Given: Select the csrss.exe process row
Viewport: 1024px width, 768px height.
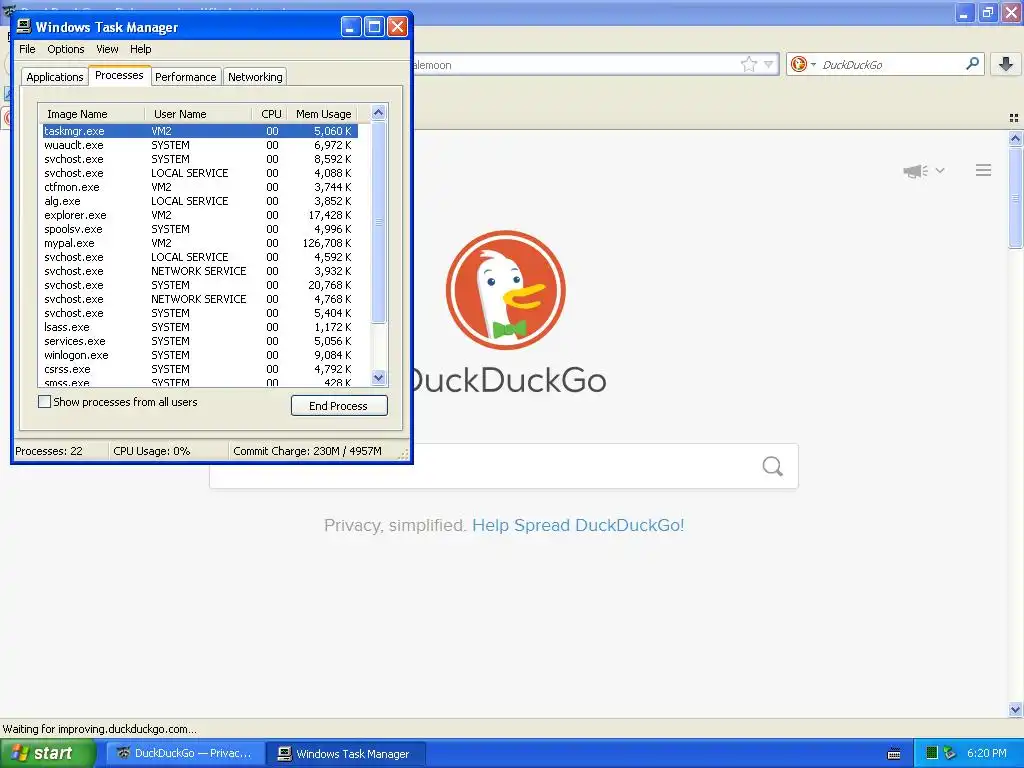Looking at the screenshot, I should (200, 369).
